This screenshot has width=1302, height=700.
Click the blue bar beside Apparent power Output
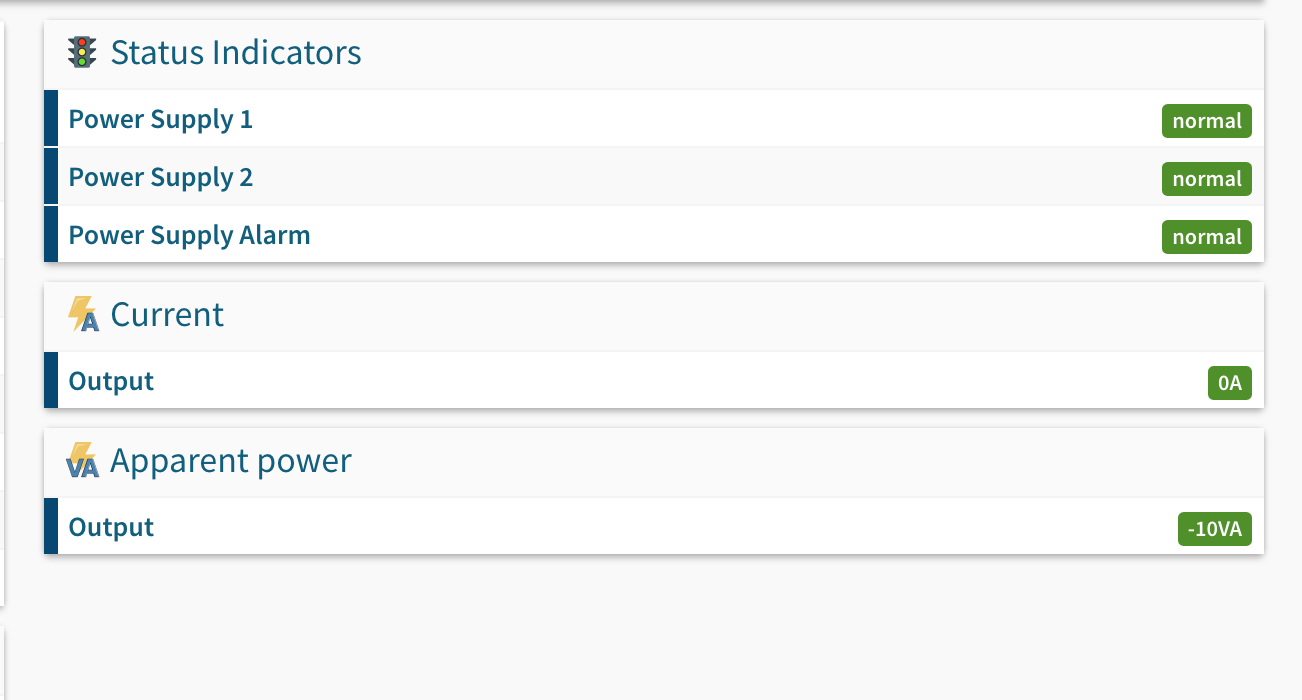point(51,526)
